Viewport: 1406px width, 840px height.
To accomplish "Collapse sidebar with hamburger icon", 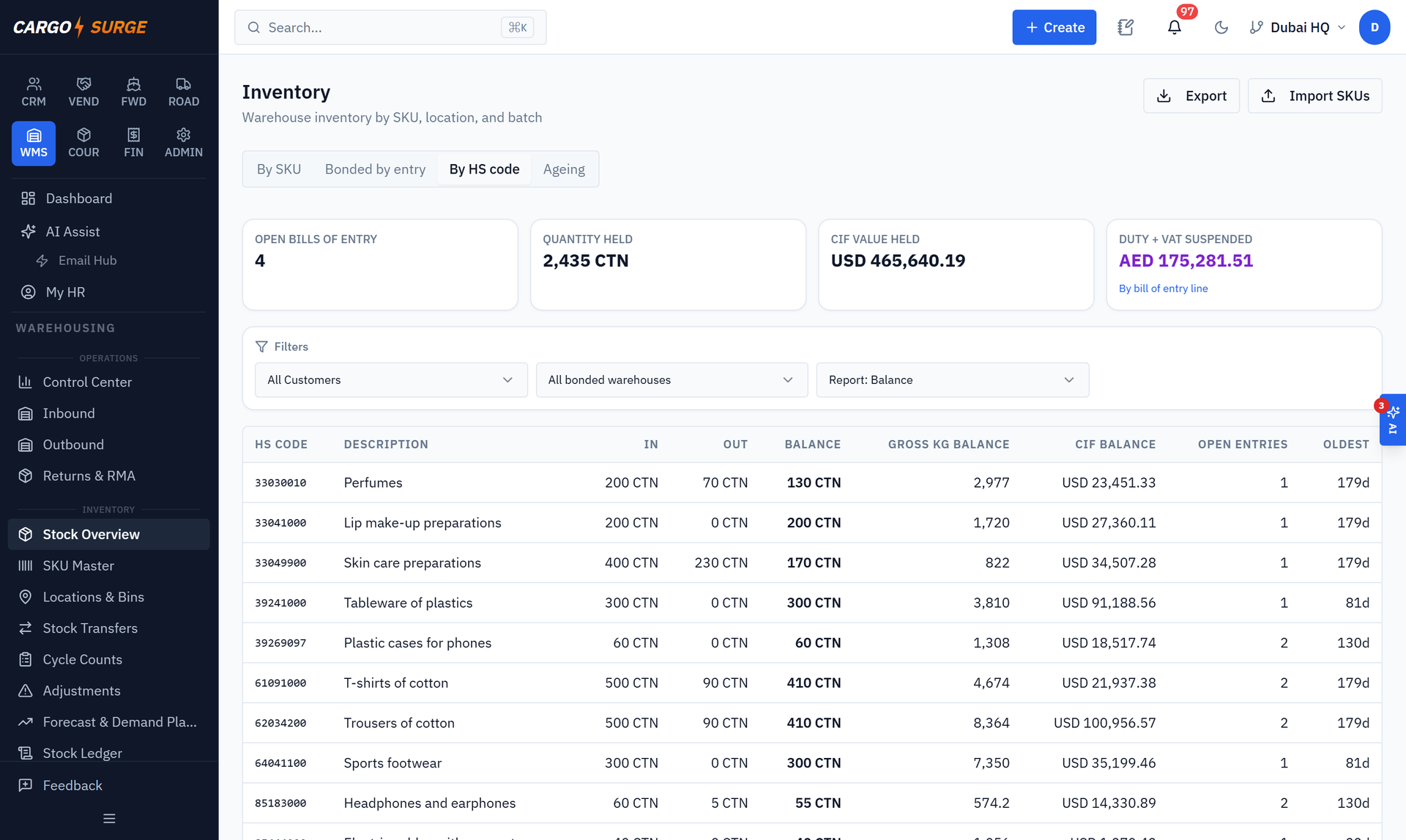I will (x=109, y=818).
